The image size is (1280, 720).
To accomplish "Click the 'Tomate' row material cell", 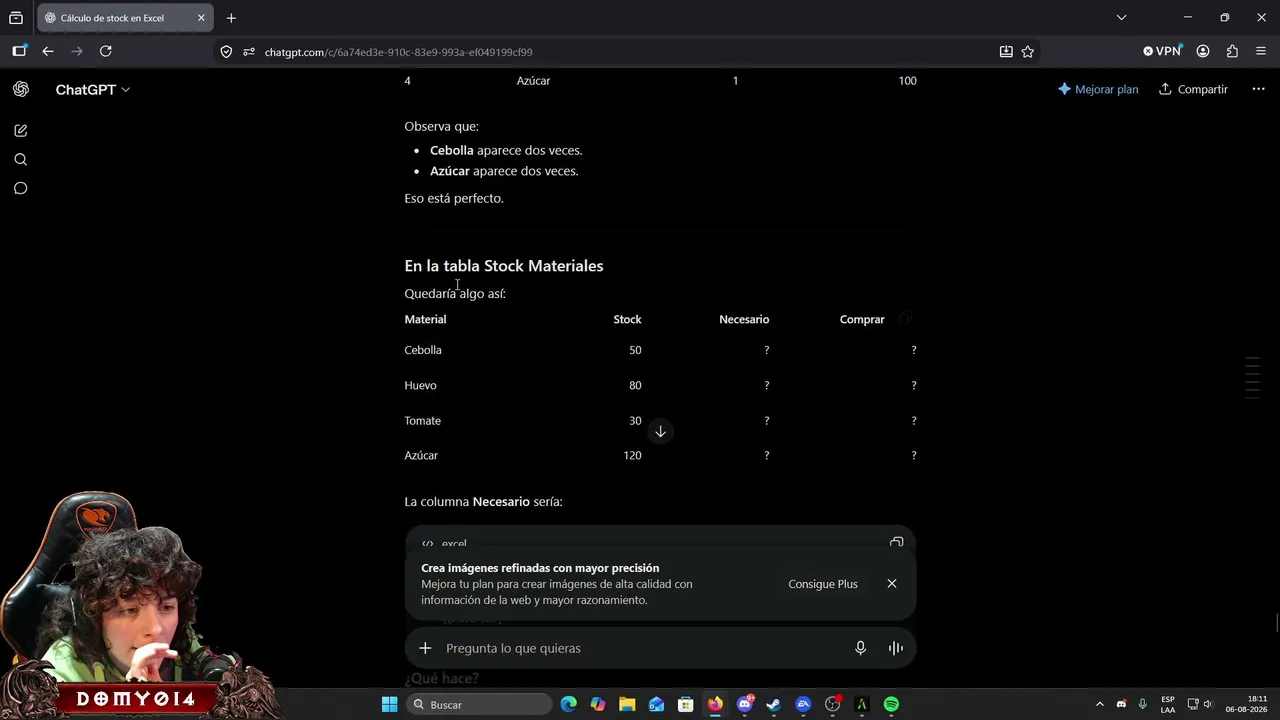I will [422, 421].
